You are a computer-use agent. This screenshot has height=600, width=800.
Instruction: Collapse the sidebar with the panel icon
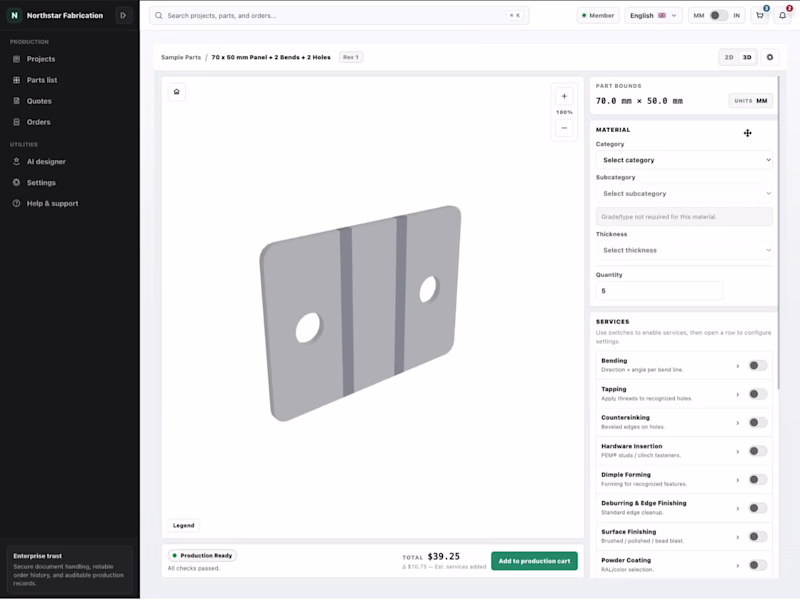pos(123,15)
